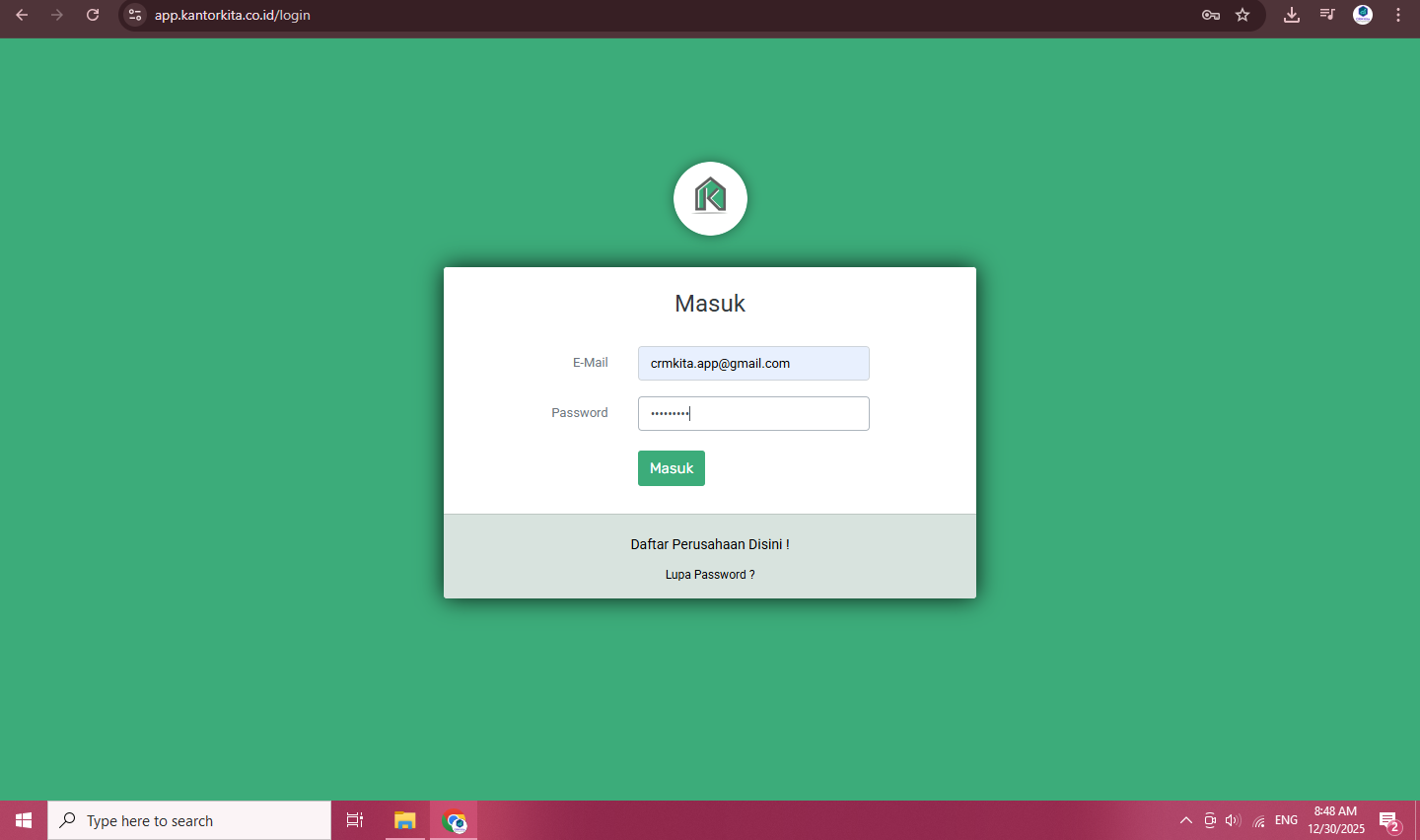Open the saved passwords key icon
The height and width of the screenshot is (840, 1420).
[1211, 15]
